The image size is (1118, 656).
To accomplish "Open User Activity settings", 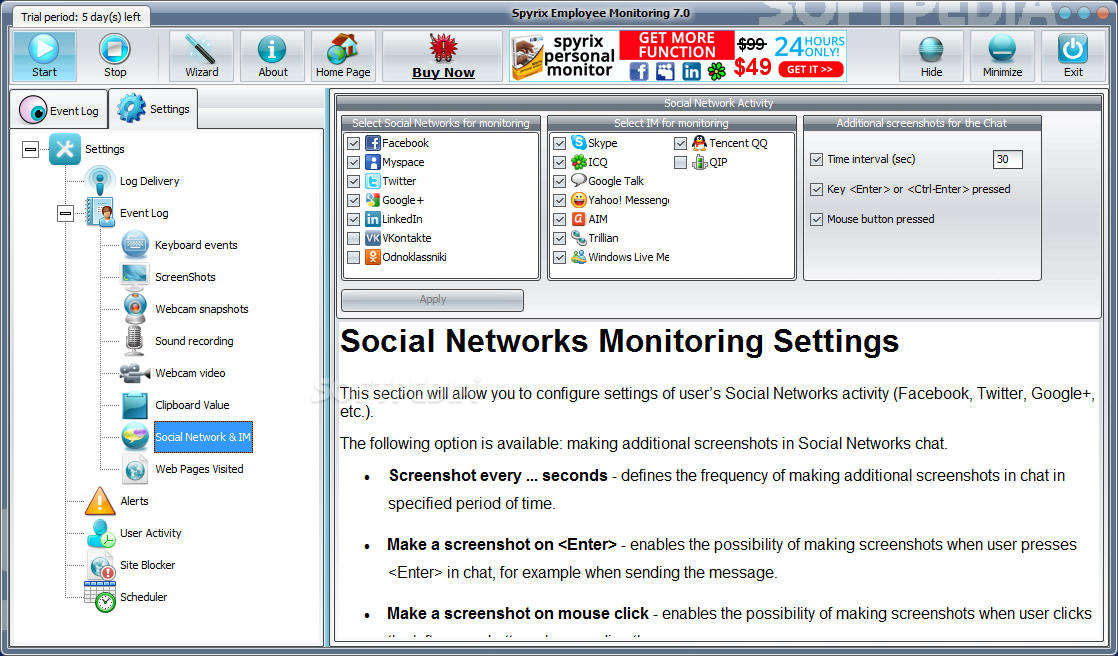I will pos(150,533).
